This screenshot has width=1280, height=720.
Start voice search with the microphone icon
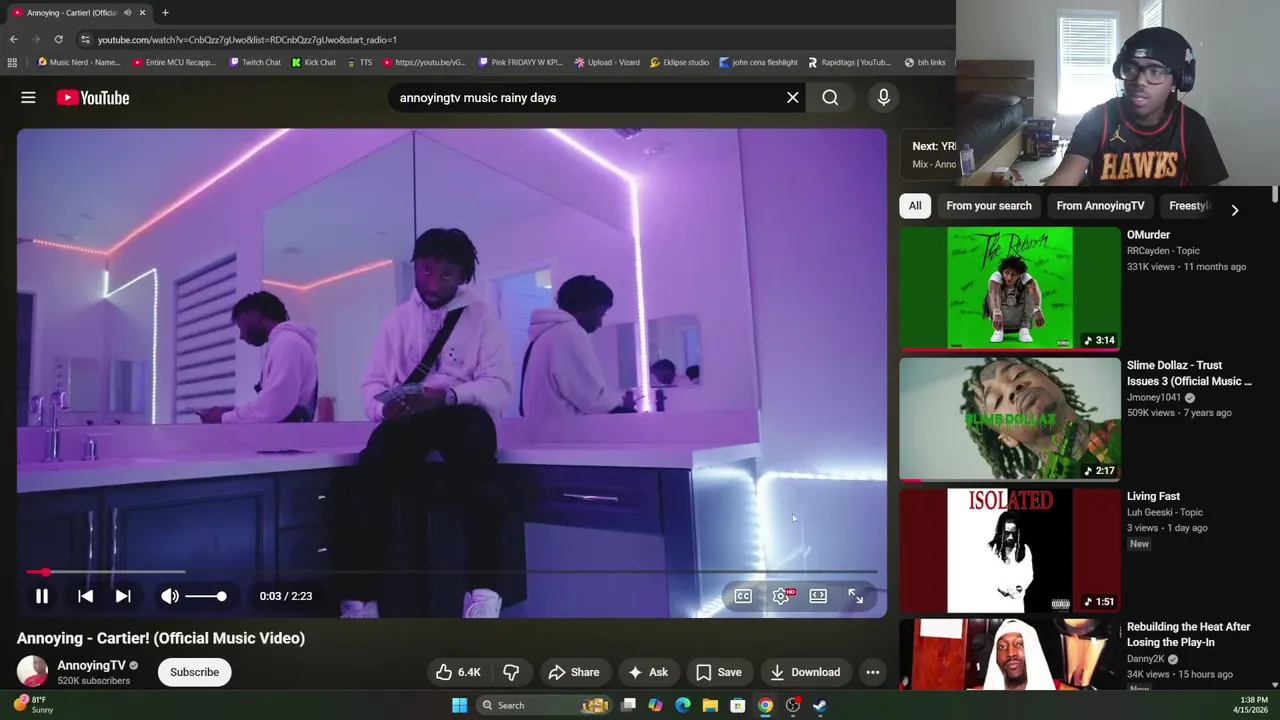(x=883, y=97)
